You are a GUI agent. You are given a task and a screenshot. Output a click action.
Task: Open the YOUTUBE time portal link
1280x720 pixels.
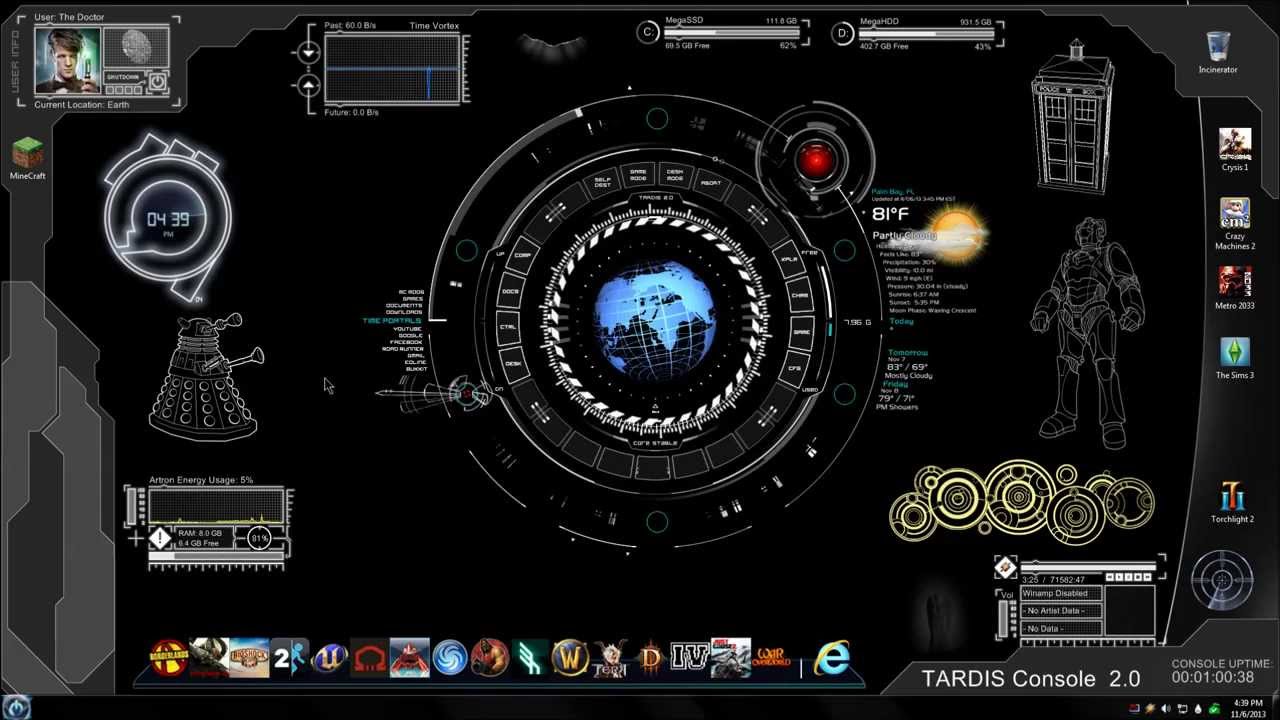pyautogui.click(x=407, y=329)
